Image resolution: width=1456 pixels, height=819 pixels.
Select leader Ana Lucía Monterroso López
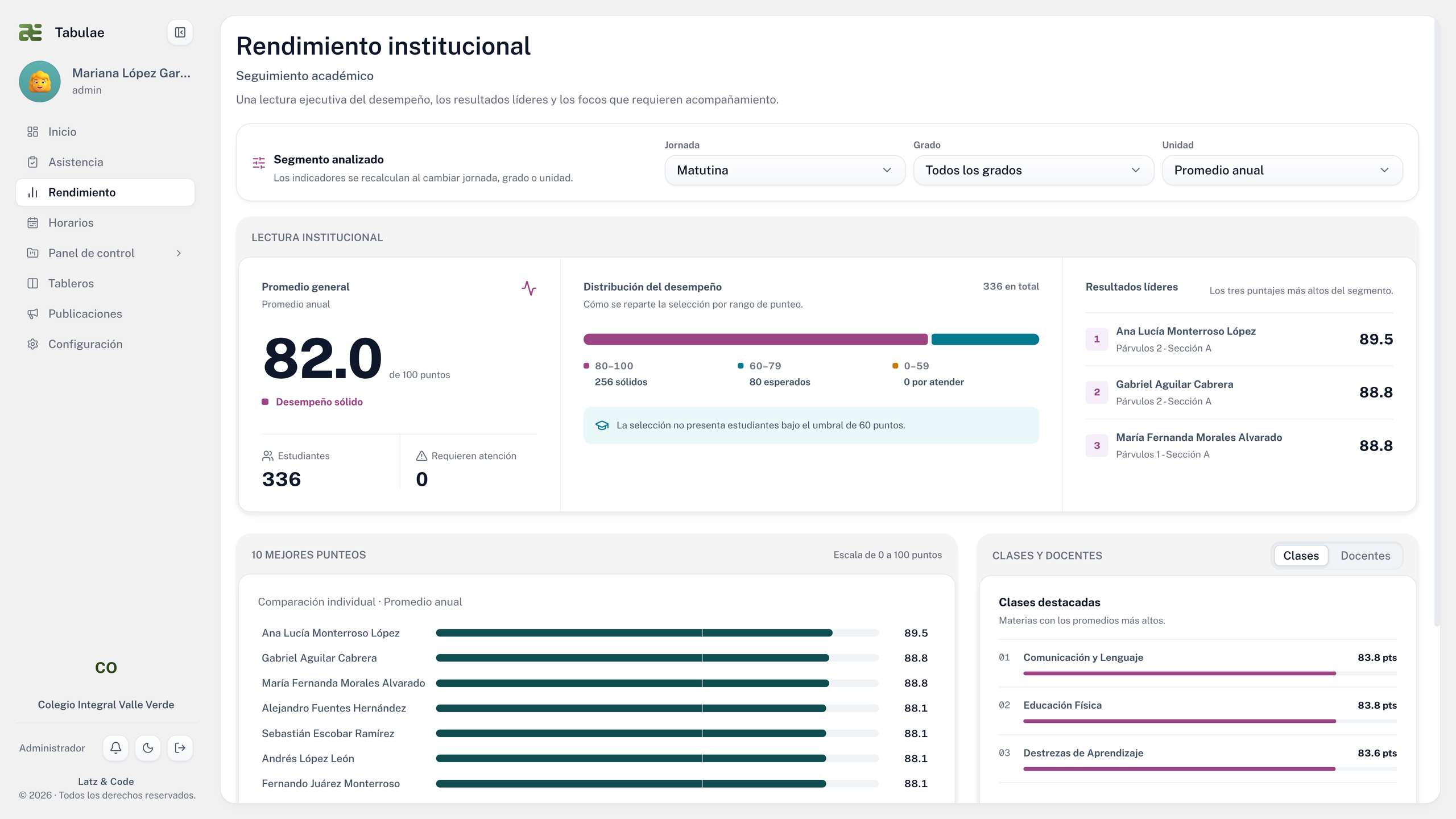coord(1239,340)
